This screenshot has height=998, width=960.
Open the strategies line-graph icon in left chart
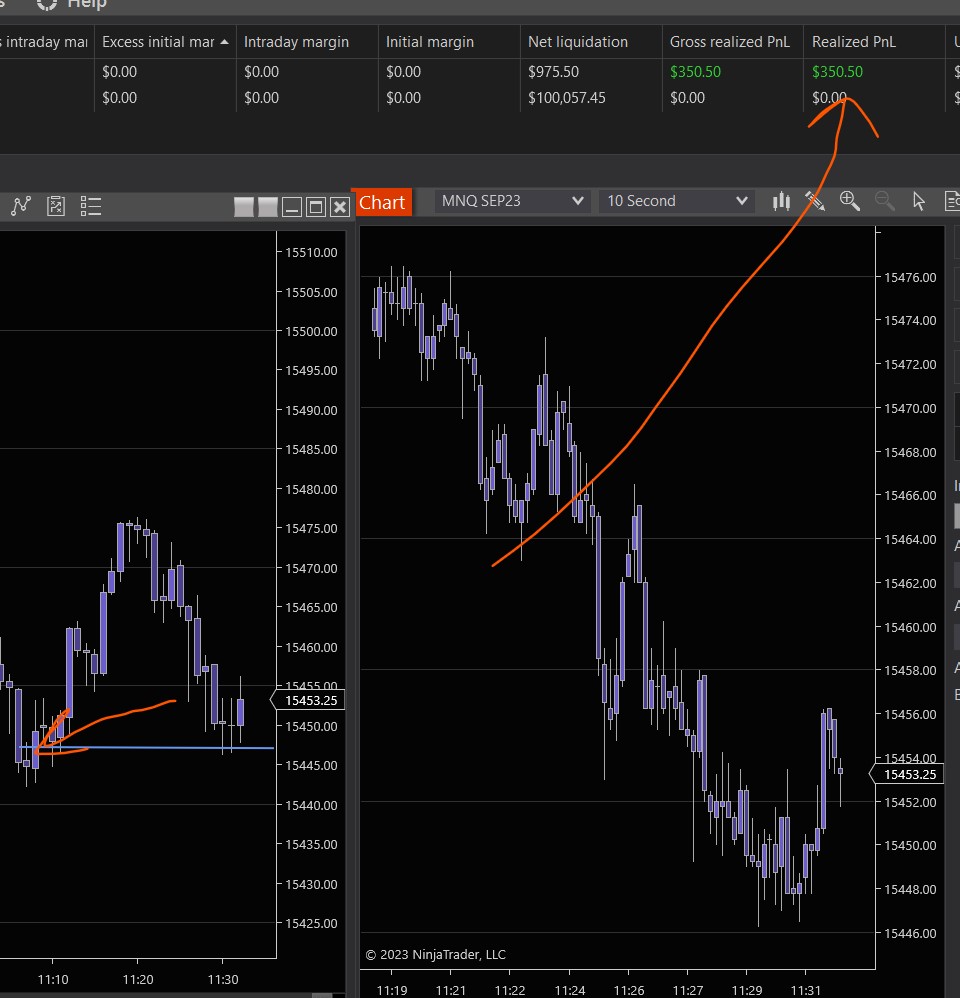click(x=21, y=206)
